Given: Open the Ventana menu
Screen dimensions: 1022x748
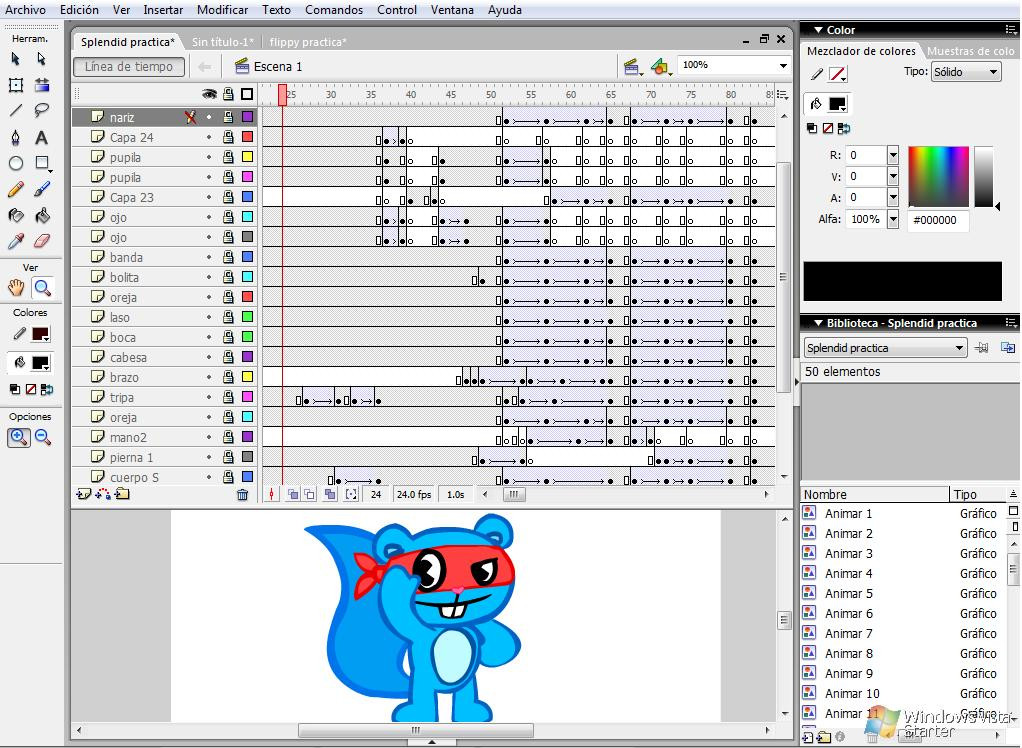Looking at the screenshot, I should coord(452,10).
